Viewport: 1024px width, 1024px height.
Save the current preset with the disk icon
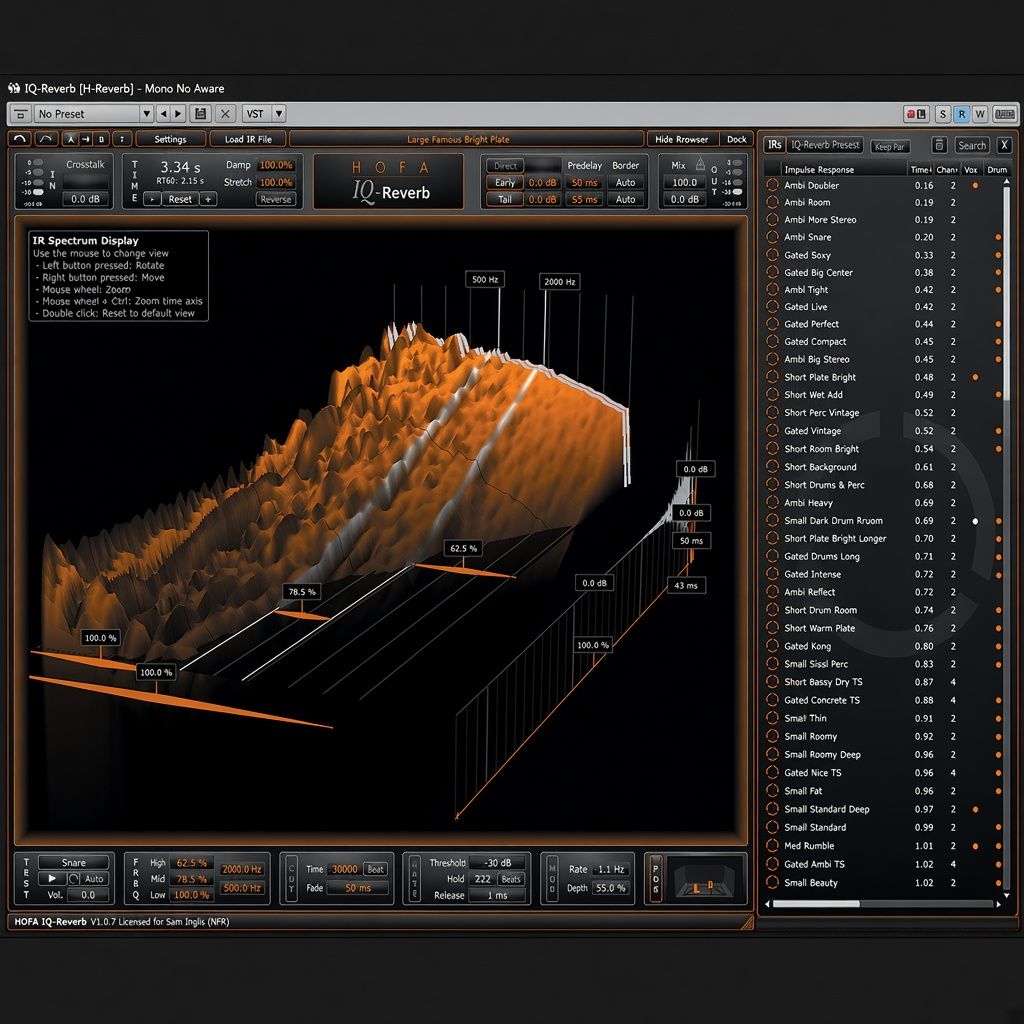pos(200,114)
